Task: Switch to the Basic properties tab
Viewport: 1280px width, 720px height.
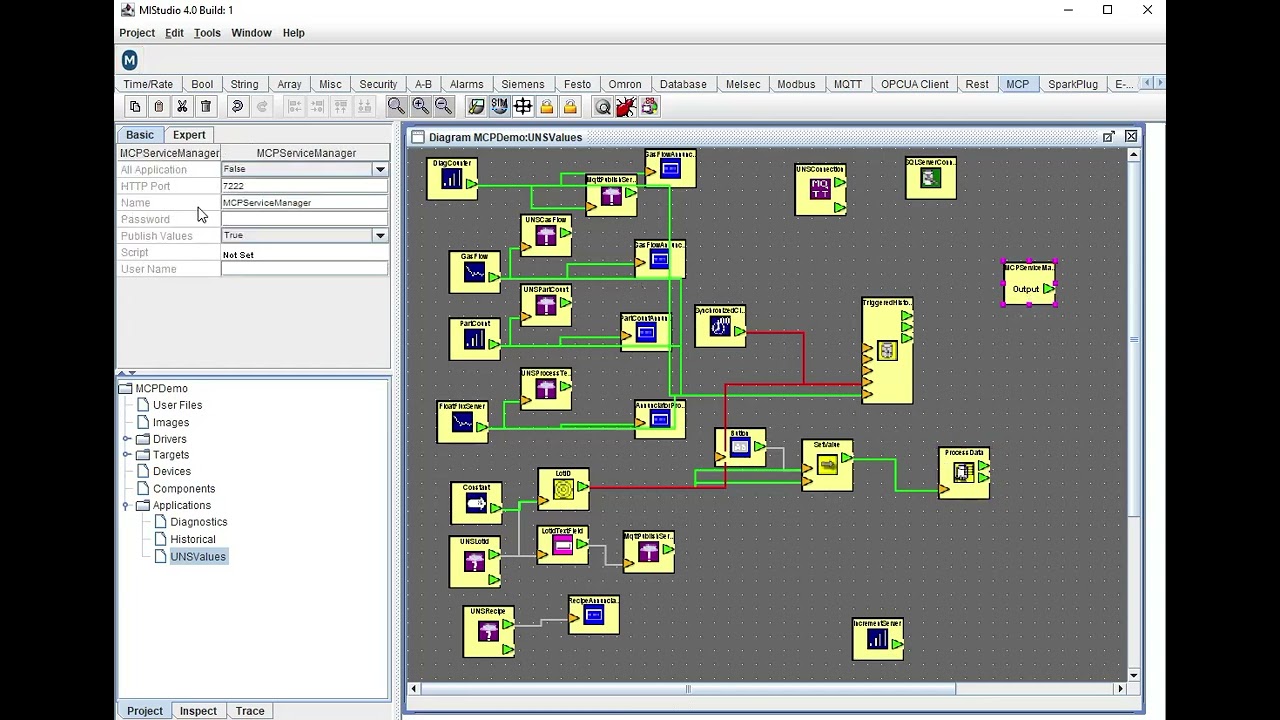Action: pos(140,135)
